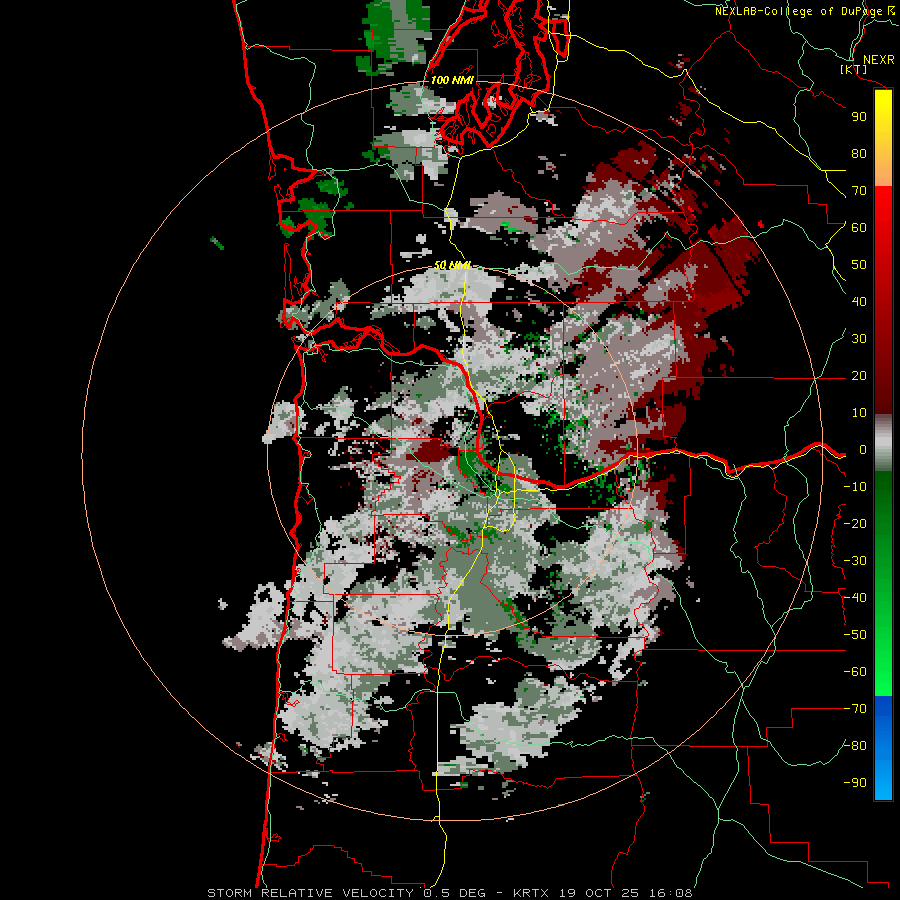Viewport: 900px width, 900px height.
Task: Click the -70 scale value
Action: click(x=855, y=709)
